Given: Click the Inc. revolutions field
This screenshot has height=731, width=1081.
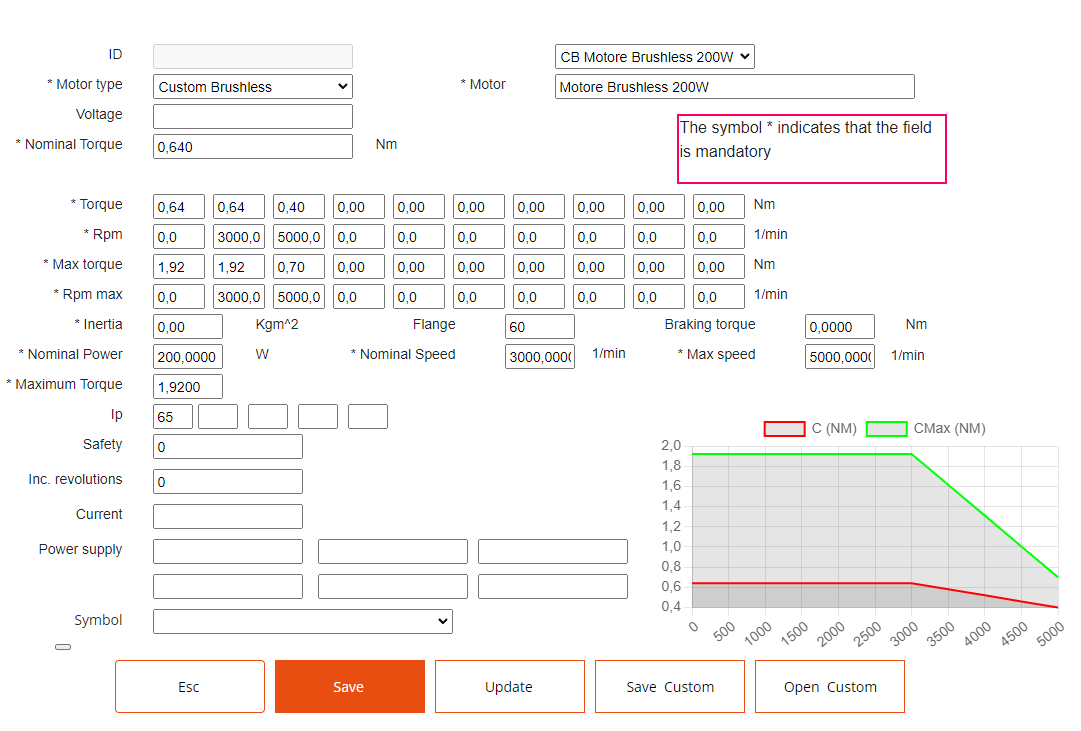Looking at the screenshot, I should coord(228,481).
